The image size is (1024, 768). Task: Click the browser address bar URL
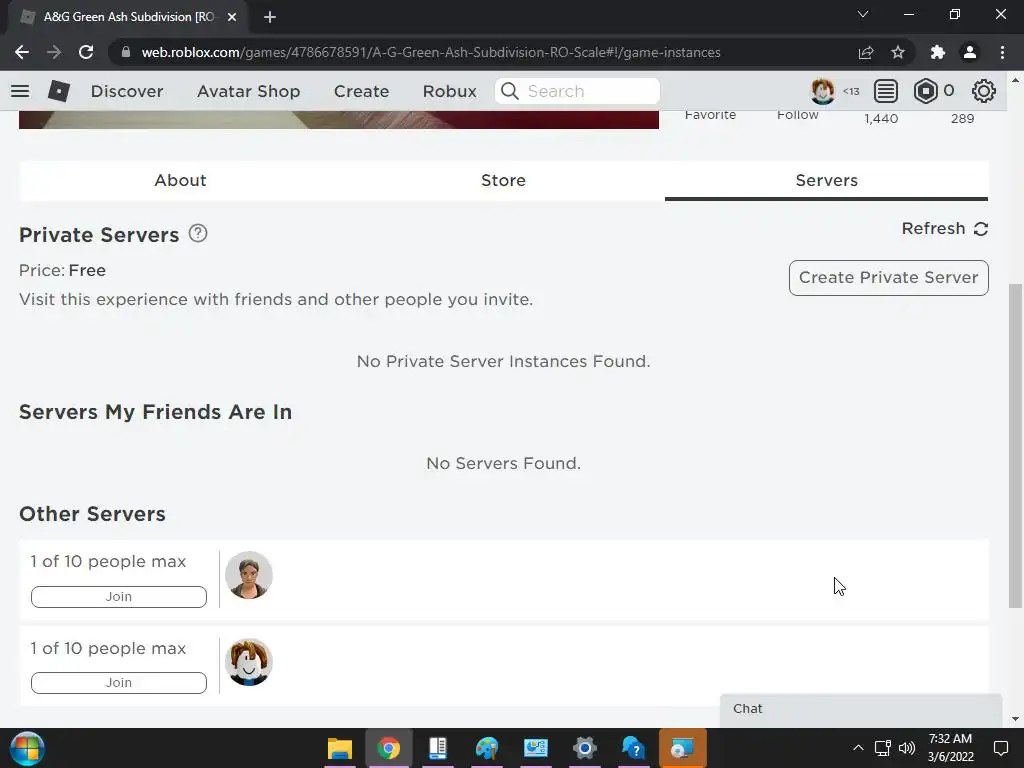pyautogui.click(x=431, y=52)
